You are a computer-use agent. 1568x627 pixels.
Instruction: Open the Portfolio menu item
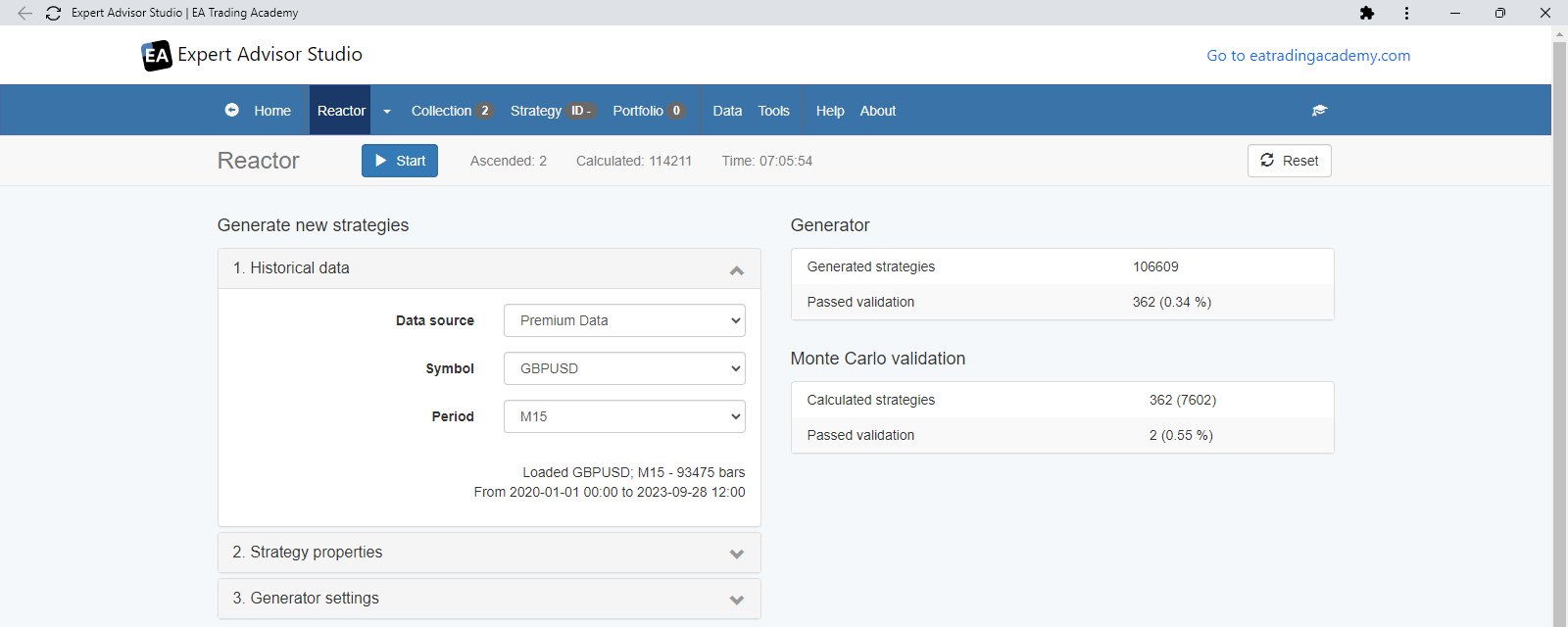pyautogui.click(x=649, y=111)
